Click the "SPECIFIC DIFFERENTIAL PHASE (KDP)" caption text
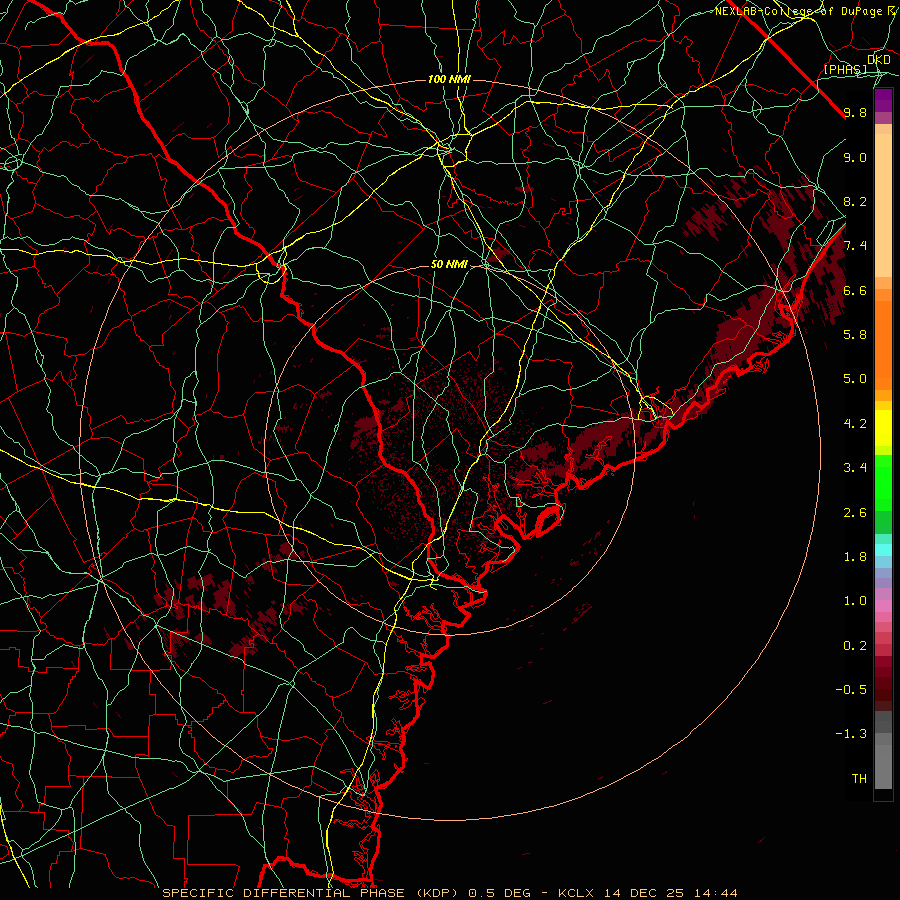 313,893
